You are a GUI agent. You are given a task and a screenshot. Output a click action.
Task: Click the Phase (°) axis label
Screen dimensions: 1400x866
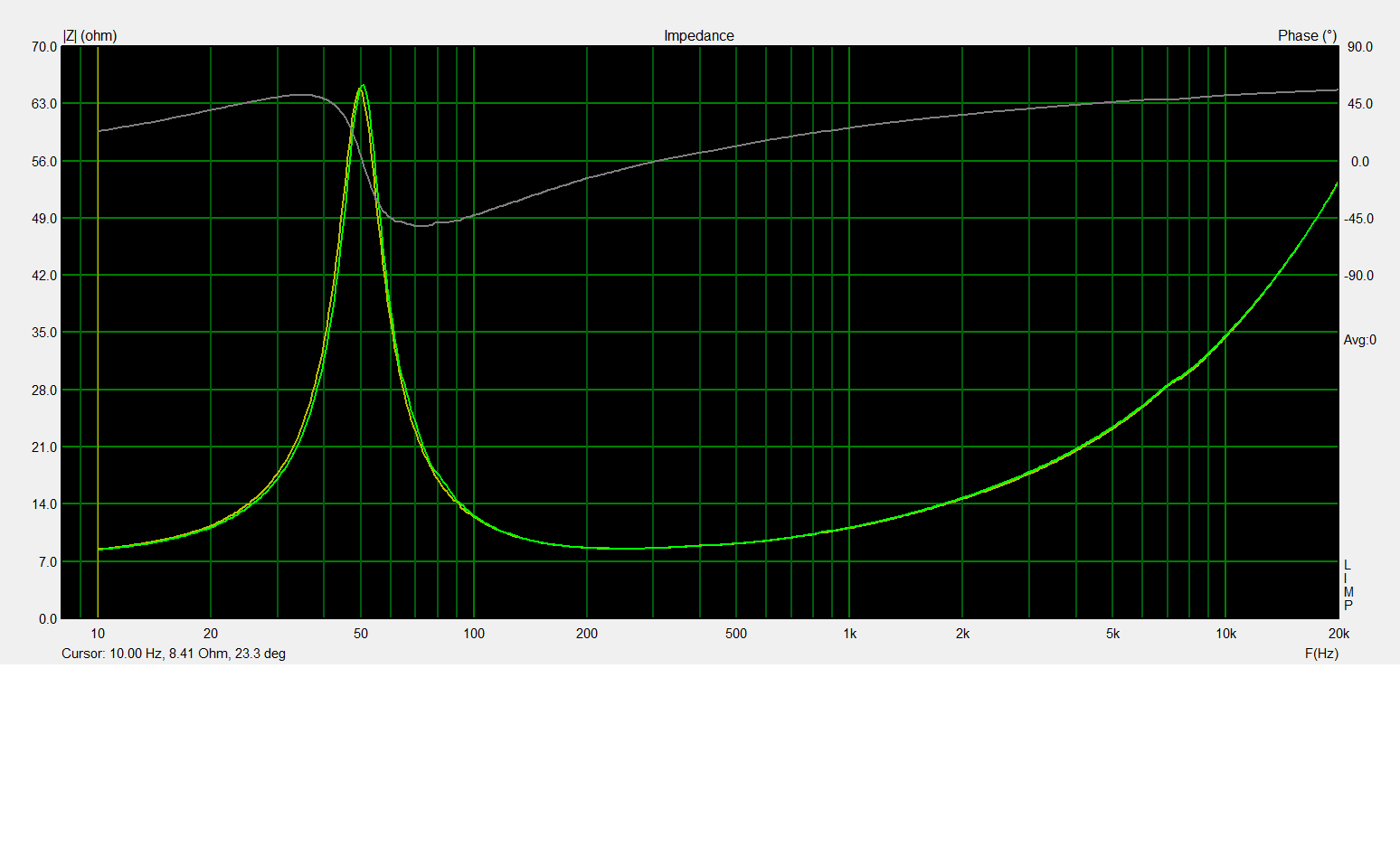click(1307, 36)
